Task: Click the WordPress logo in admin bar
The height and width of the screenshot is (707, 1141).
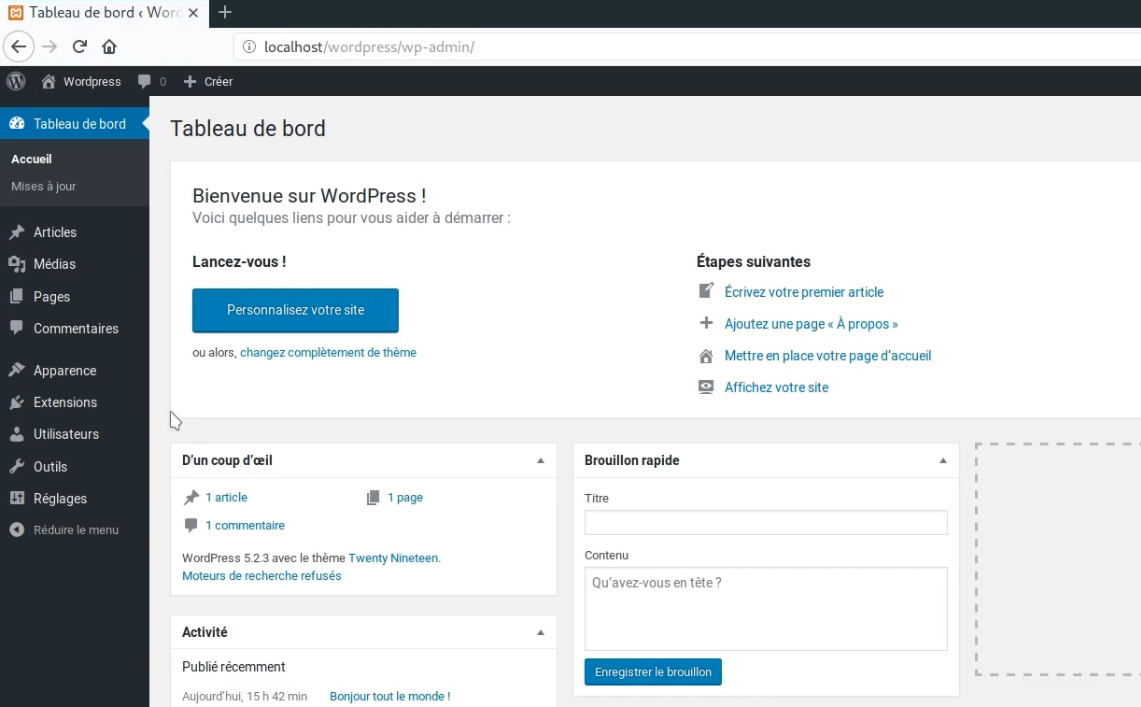Action: pos(16,81)
